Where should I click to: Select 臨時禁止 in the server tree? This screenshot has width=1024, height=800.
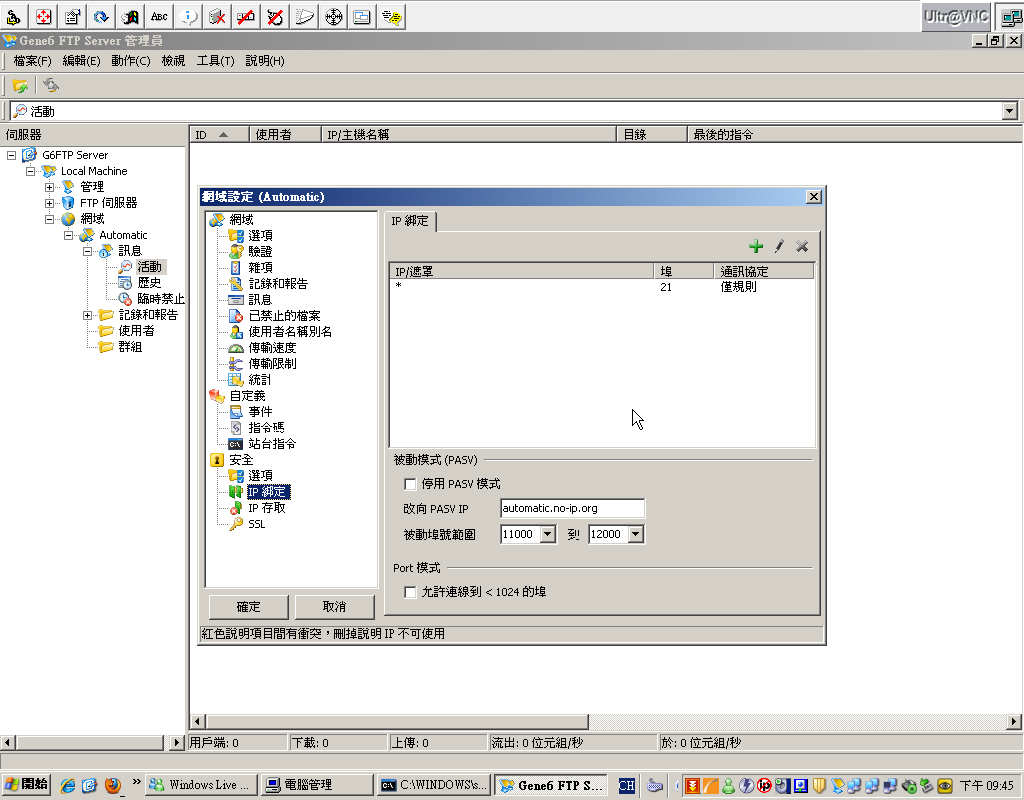pyautogui.click(x=161, y=298)
